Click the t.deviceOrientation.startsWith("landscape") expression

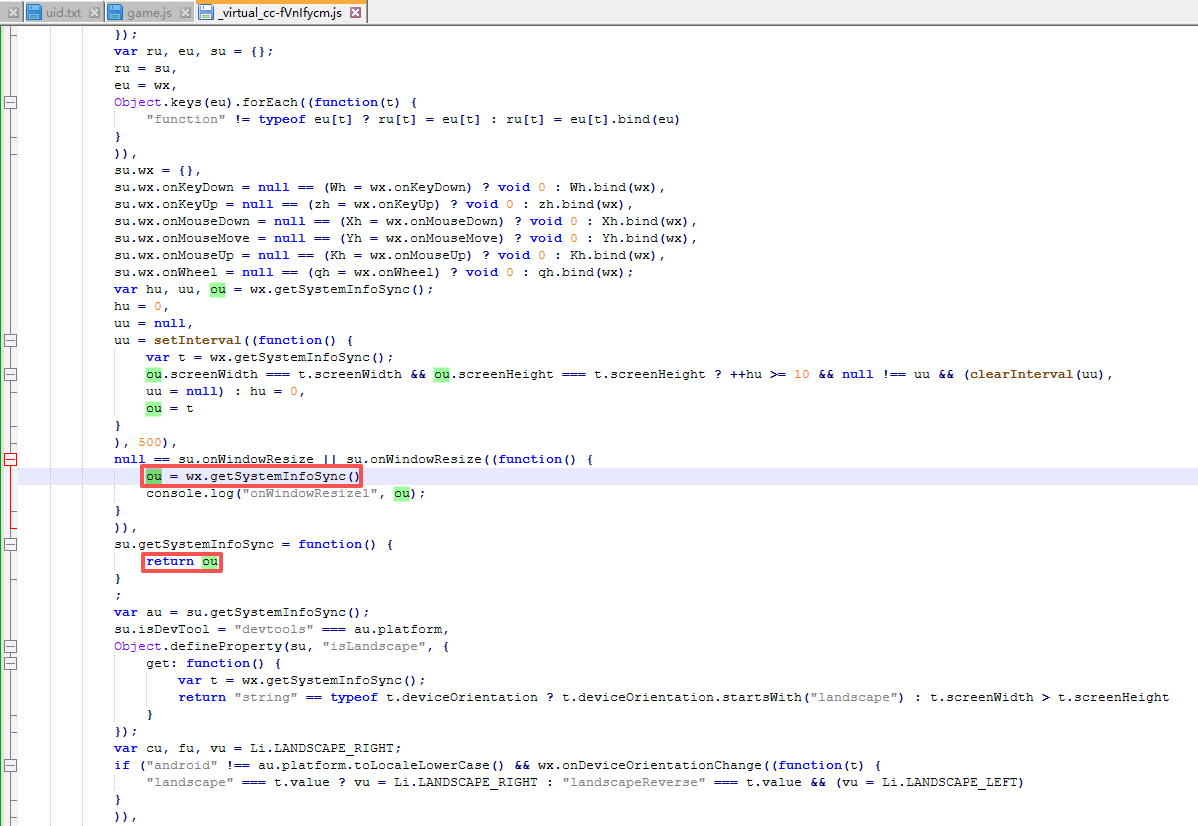click(x=733, y=698)
